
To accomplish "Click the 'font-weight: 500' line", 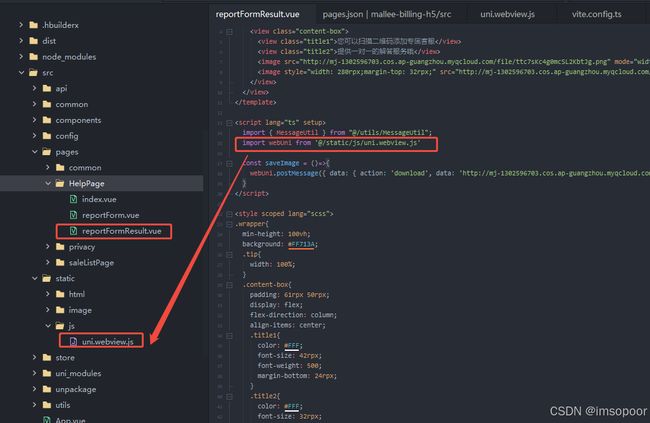I will (289, 366).
